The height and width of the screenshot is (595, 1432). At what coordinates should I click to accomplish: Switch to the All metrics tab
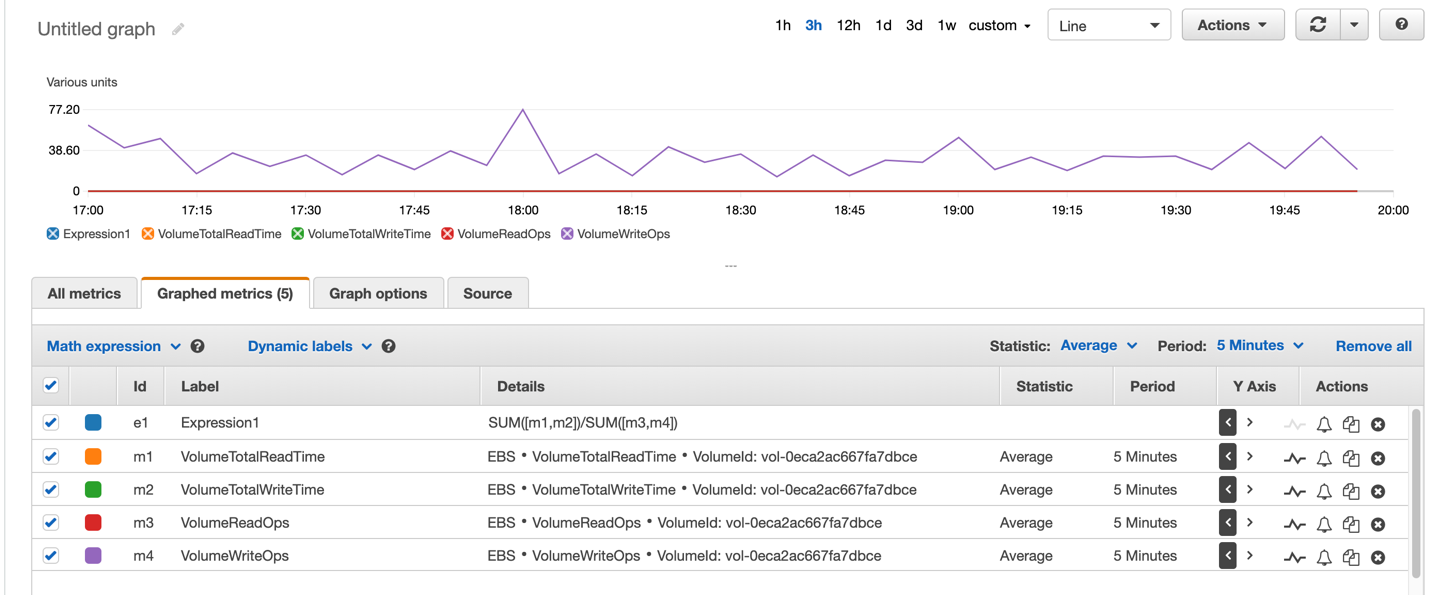[x=84, y=293]
